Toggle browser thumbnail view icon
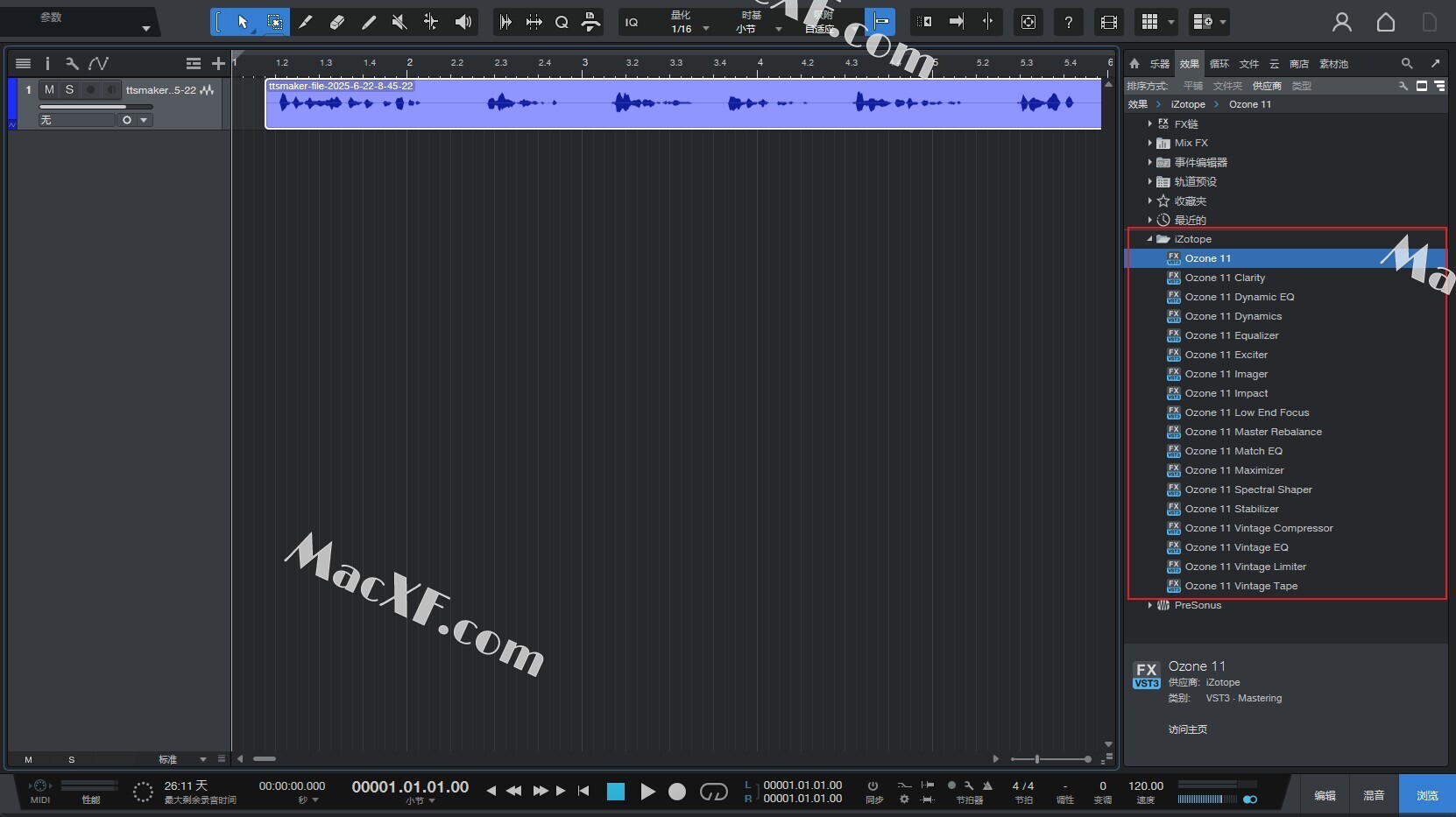This screenshot has width=1456, height=817. point(1422,86)
